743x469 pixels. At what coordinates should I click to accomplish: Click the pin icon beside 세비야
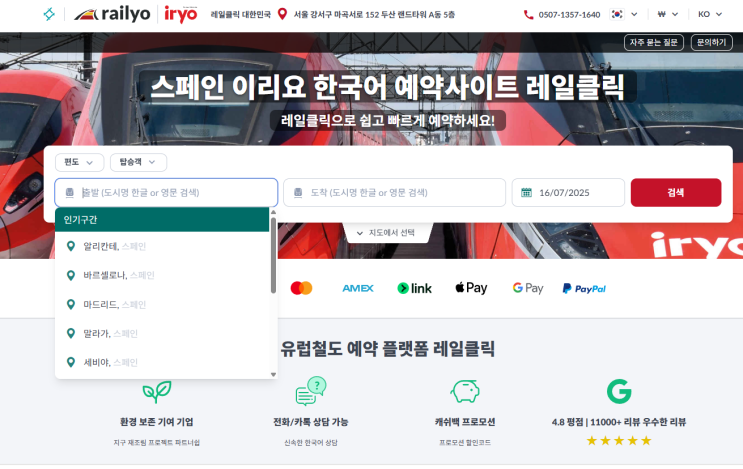[x=71, y=362]
